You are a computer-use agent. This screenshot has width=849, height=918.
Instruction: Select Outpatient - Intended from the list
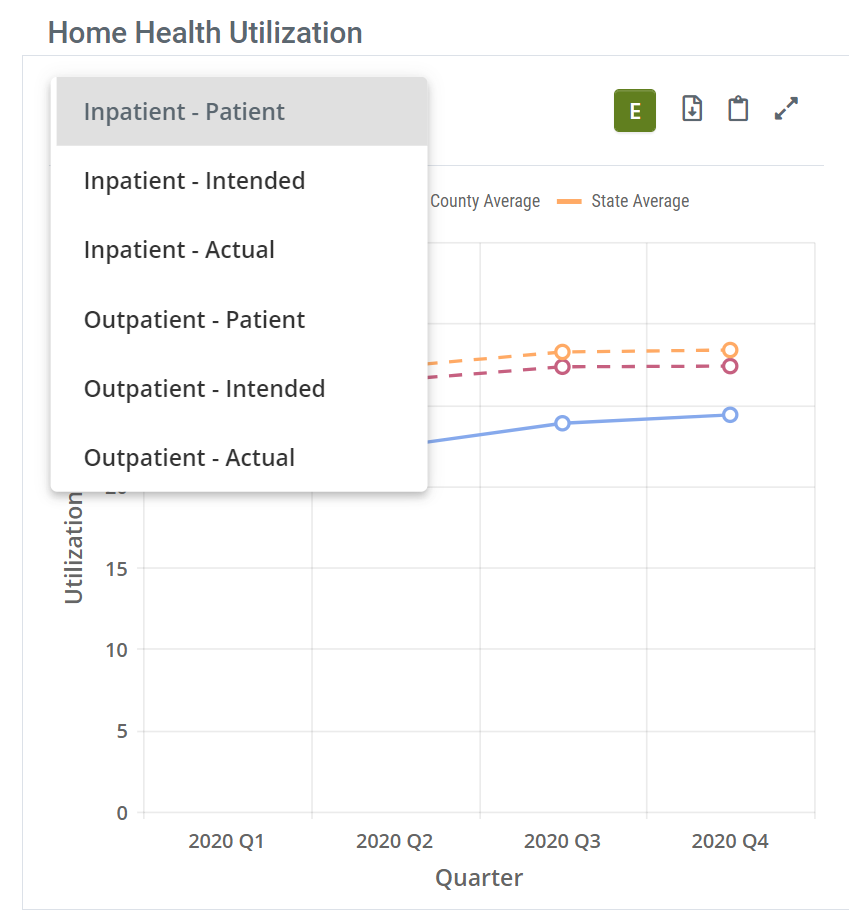pyautogui.click(x=204, y=388)
